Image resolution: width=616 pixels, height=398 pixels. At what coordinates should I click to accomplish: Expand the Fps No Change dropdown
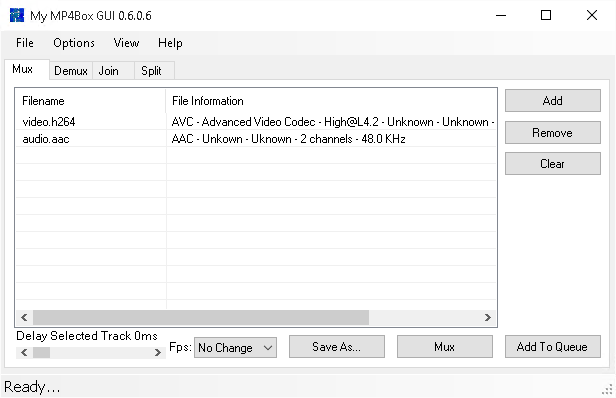click(x=235, y=347)
